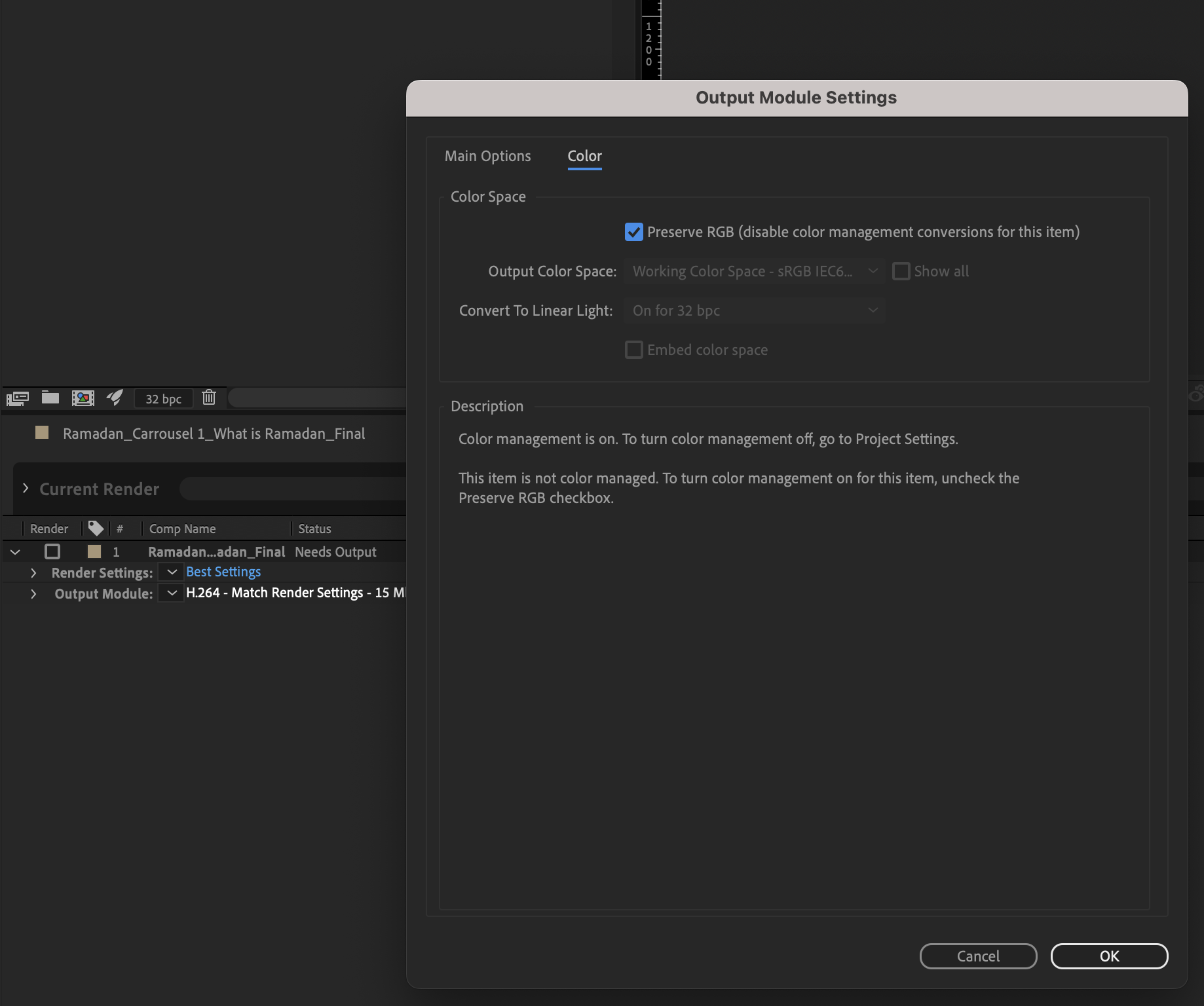Click the label tag column header icon

coord(95,528)
